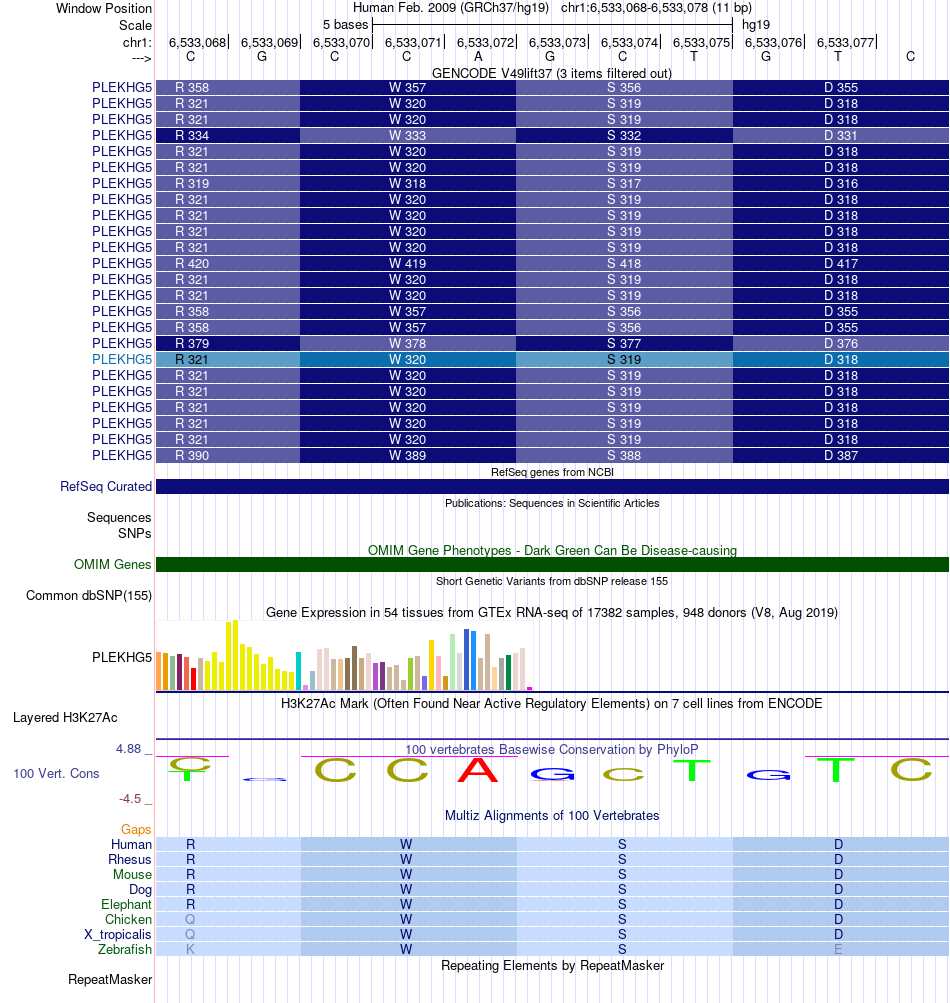Open the 100 Vert. Cons track label
This screenshot has height=1003, width=950.
click(x=56, y=773)
